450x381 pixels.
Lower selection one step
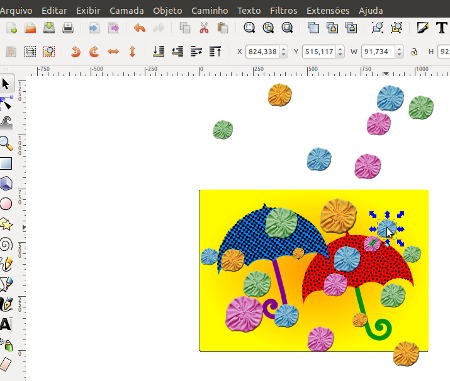tap(177, 52)
